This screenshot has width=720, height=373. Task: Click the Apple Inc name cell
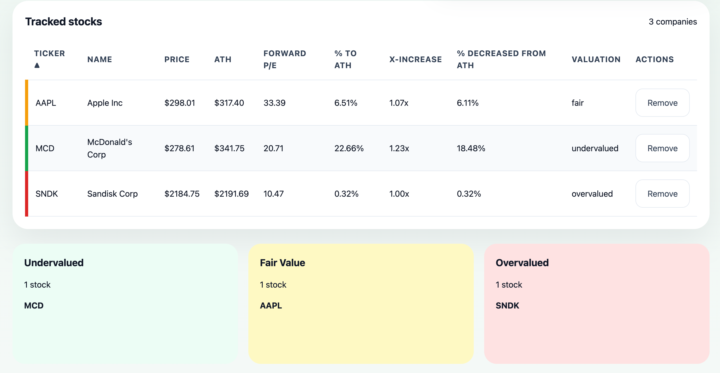tap(105, 103)
